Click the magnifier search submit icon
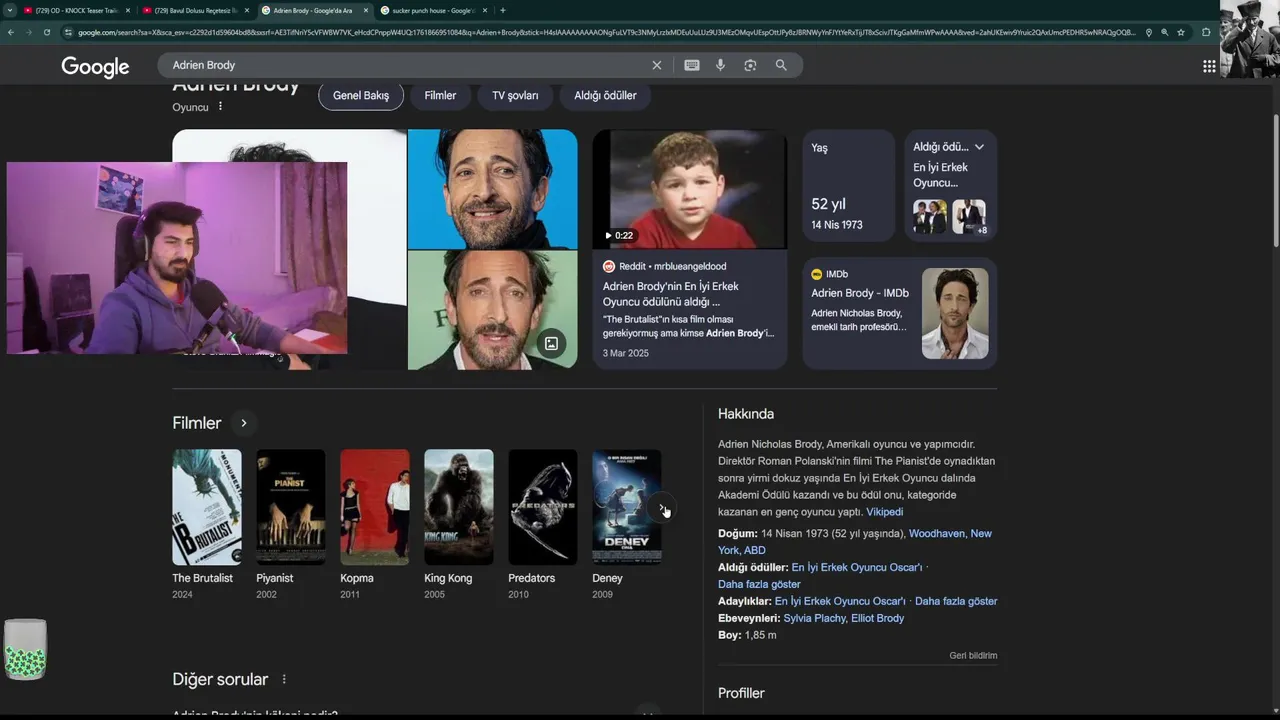Image resolution: width=1280 pixels, height=720 pixels. [x=781, y=65]
